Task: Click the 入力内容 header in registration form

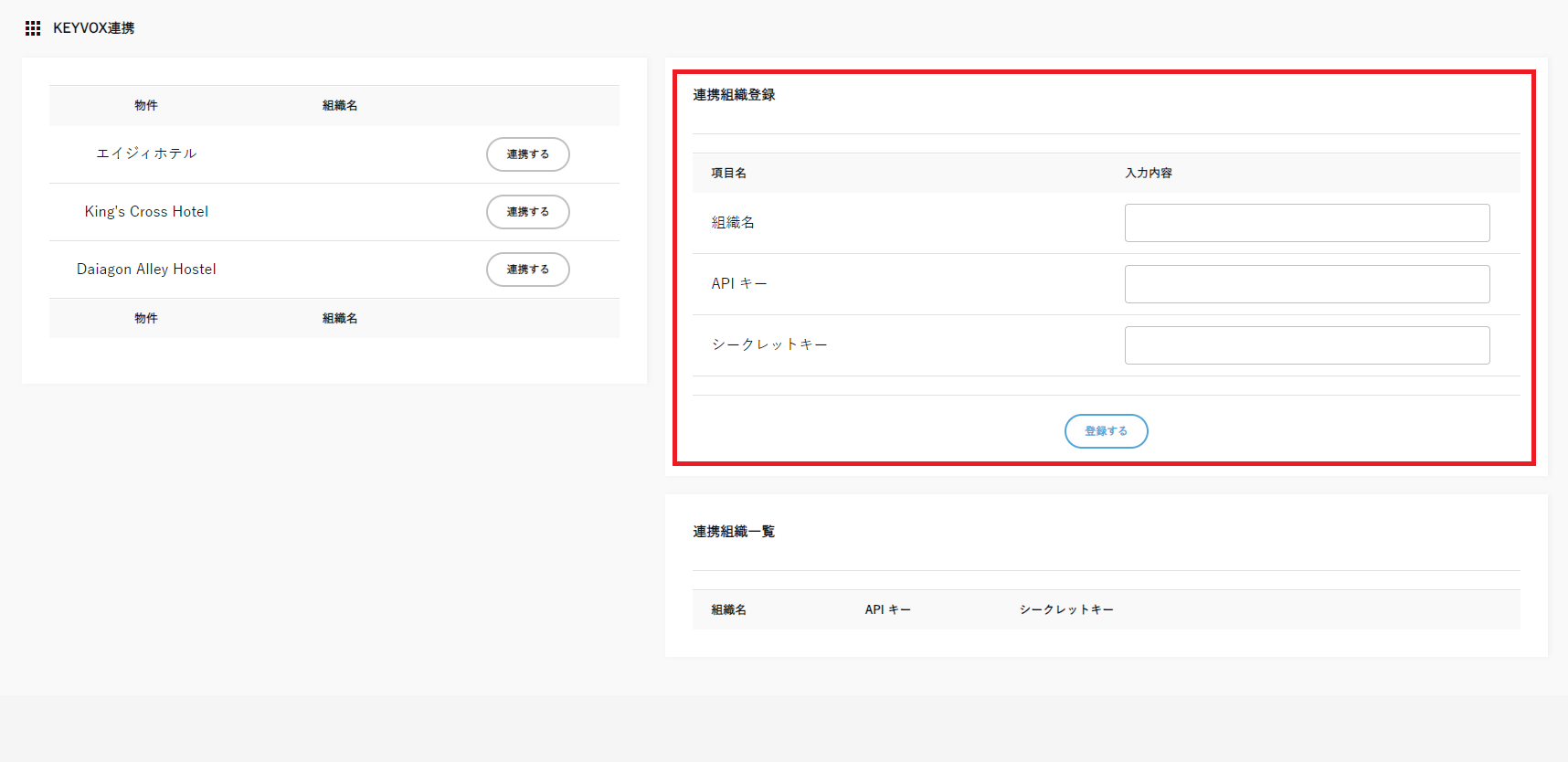Action: click(1148, 173)
